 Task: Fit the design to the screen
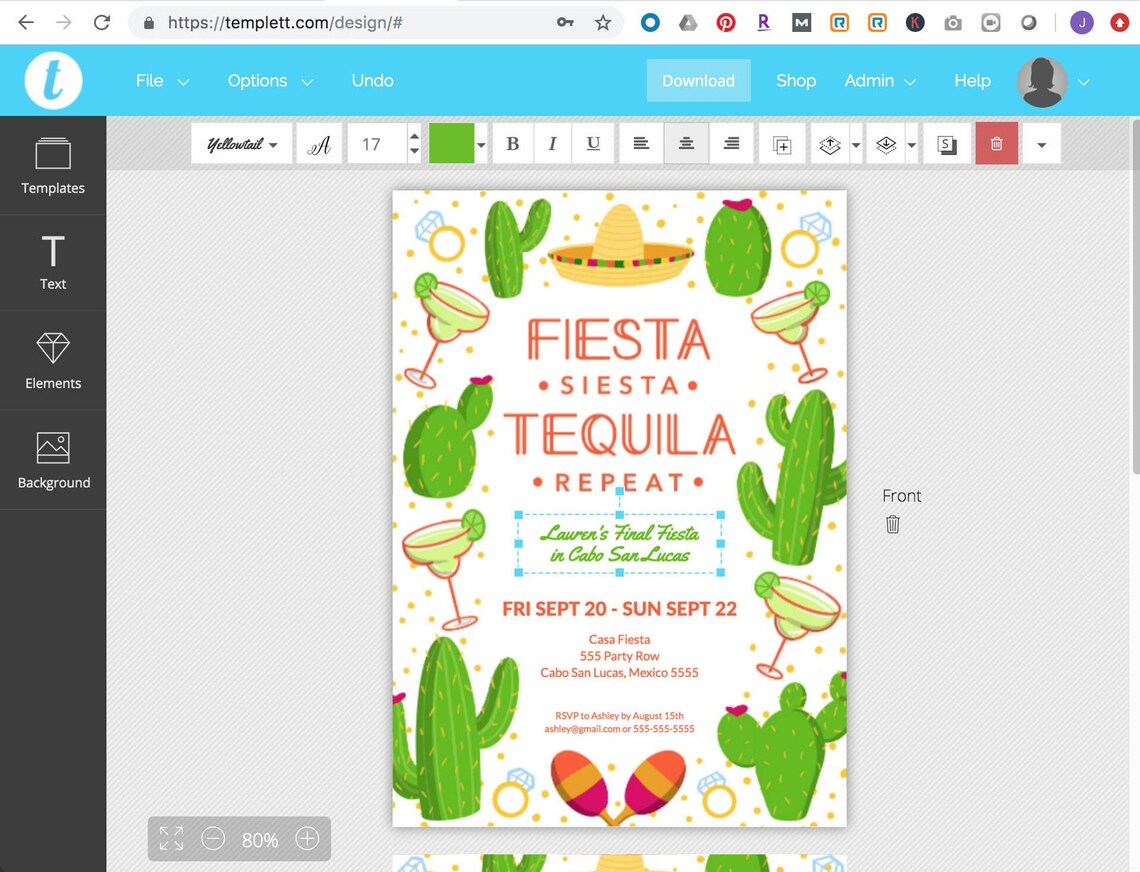point(170,839)
